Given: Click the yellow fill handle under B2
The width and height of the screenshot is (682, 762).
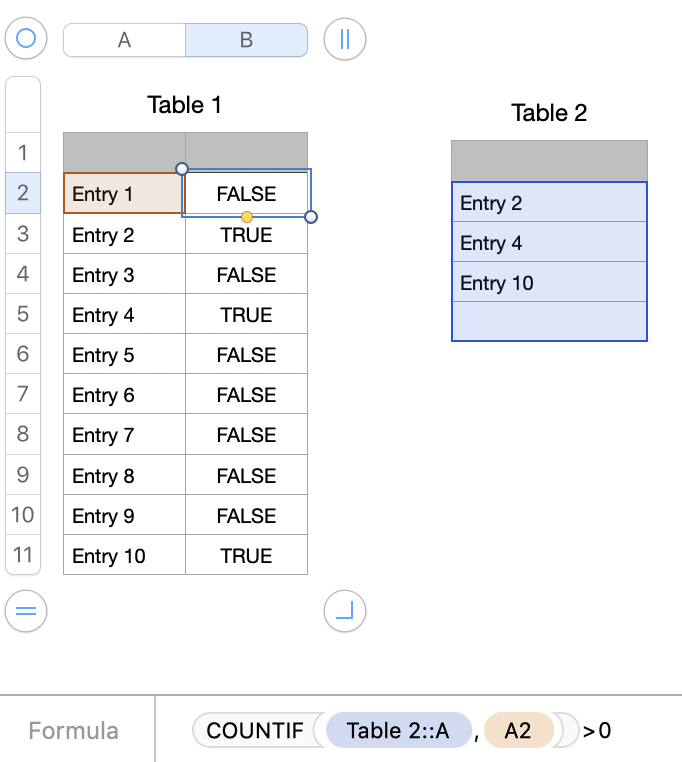Looking at the screenshot, I should (247, 217).
